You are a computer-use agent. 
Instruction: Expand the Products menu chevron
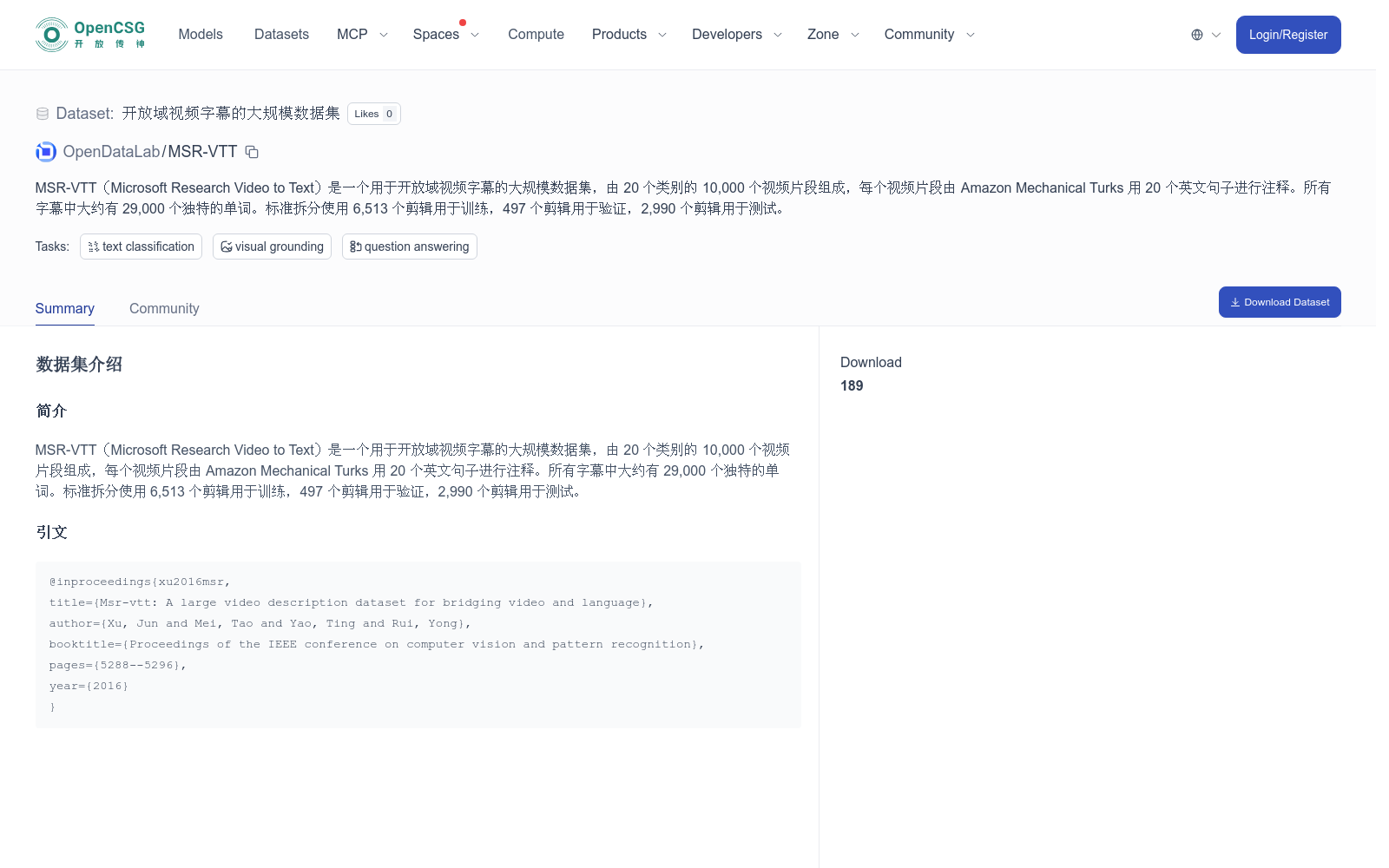coord(662,35)
